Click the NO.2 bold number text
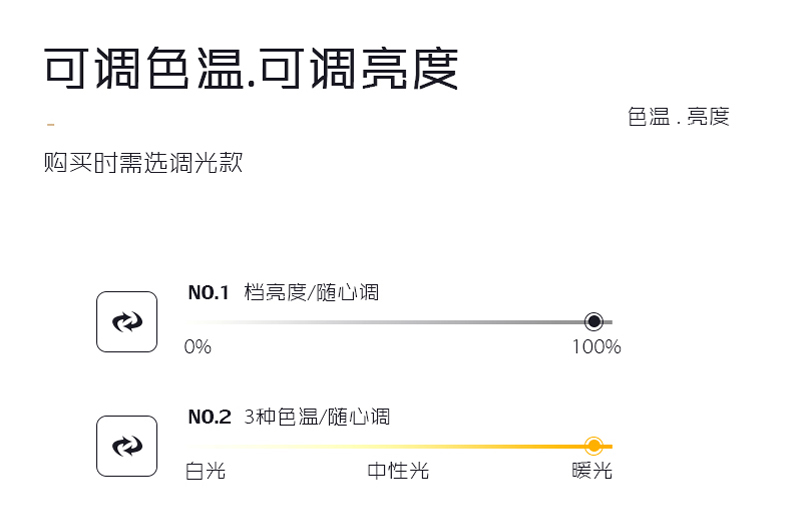 [x=210, y=417]
